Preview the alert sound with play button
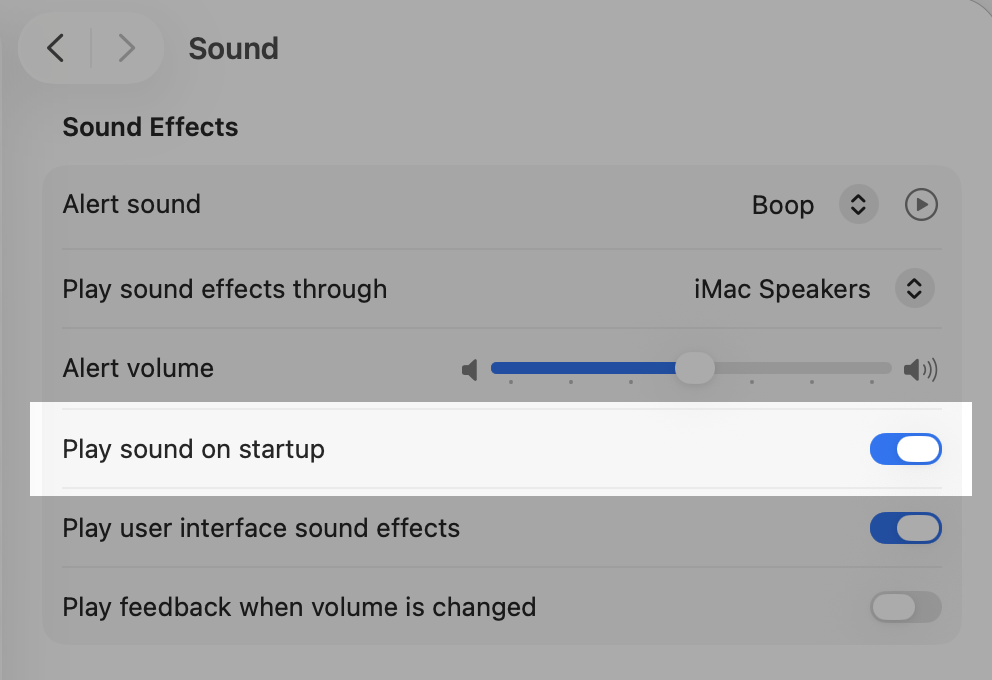Image resolution: width=992 pixels, height=680 pixels. click(x=921, y=205)
